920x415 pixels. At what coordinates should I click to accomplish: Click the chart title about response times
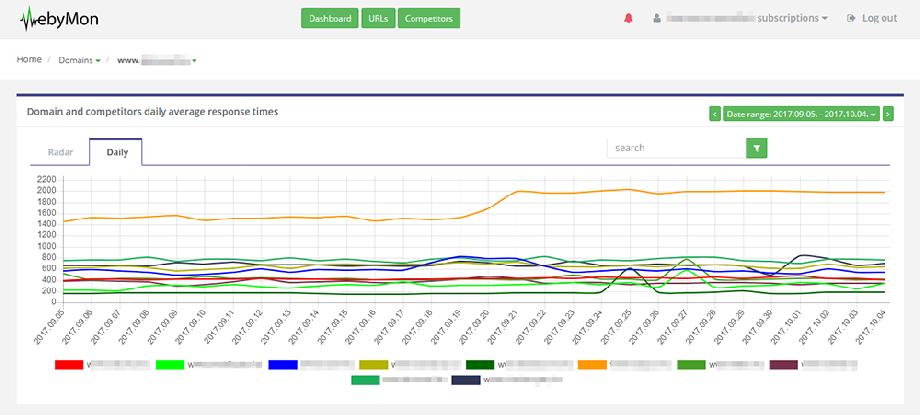coord(152,112)
